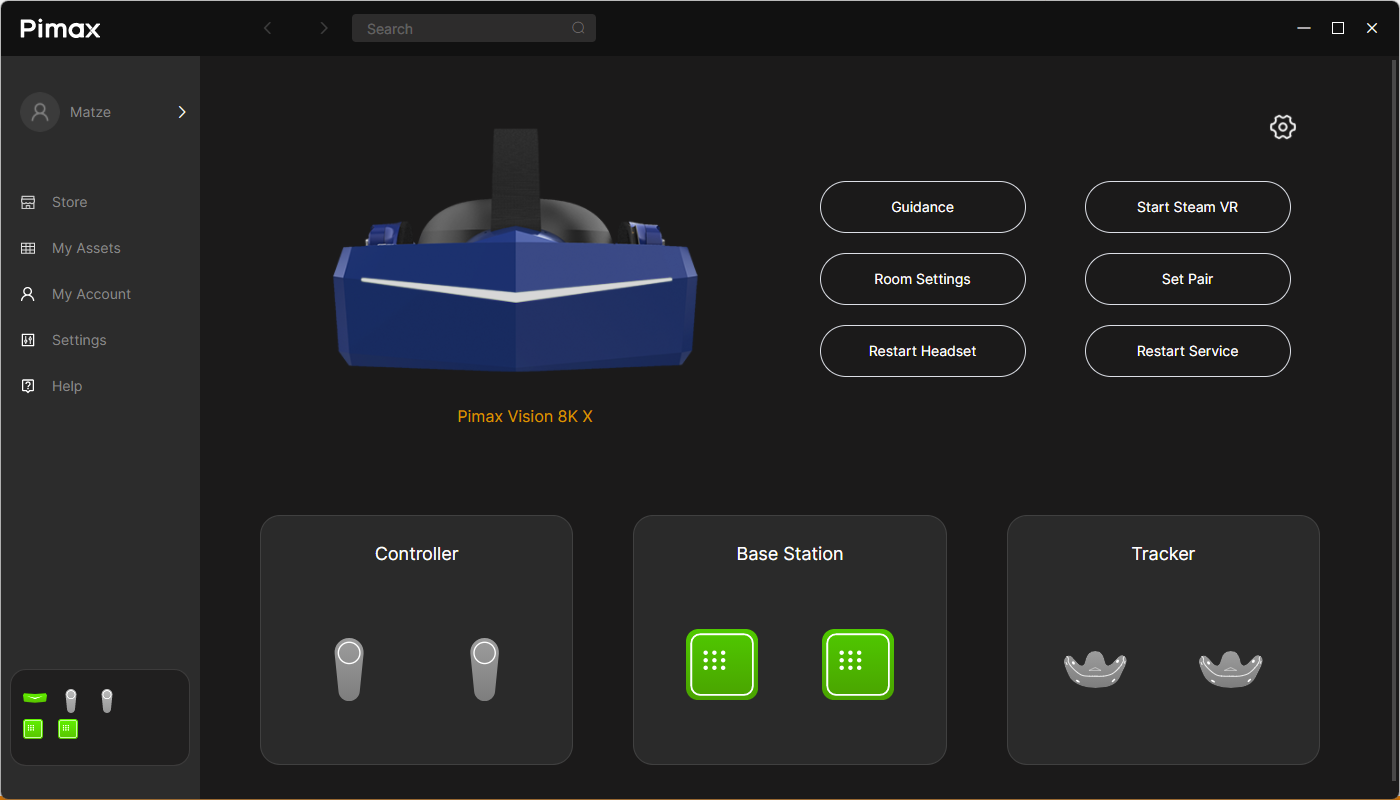Select the right green base station icon
Image resolution: width=1400 pixels, height=800 pixels.
857,664
